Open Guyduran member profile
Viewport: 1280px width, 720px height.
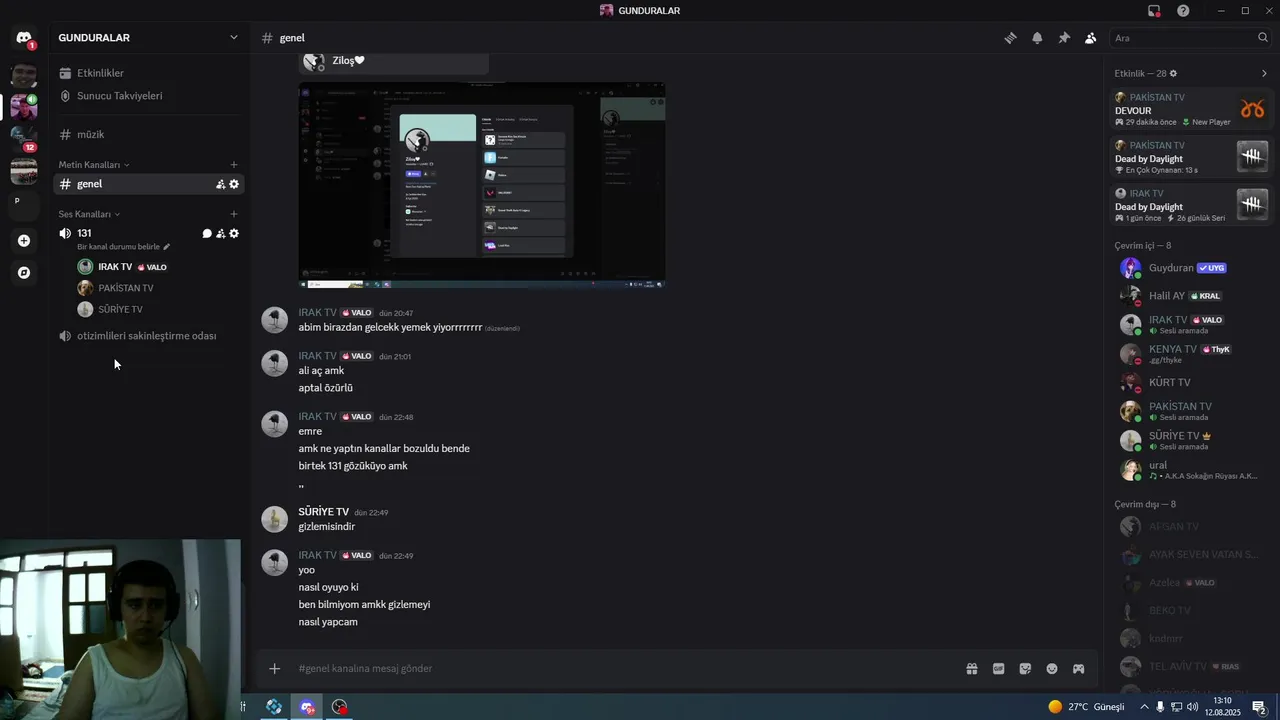coord(1191,268)
